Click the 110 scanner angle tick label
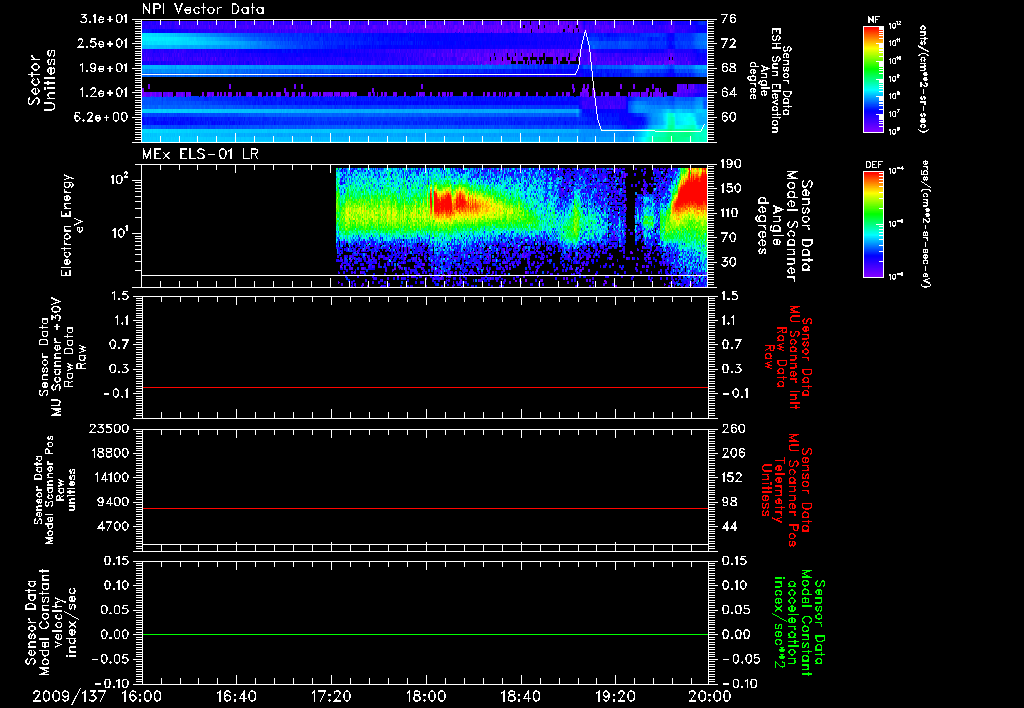Viewport: 1024px width, 708px height. [732, 213]
